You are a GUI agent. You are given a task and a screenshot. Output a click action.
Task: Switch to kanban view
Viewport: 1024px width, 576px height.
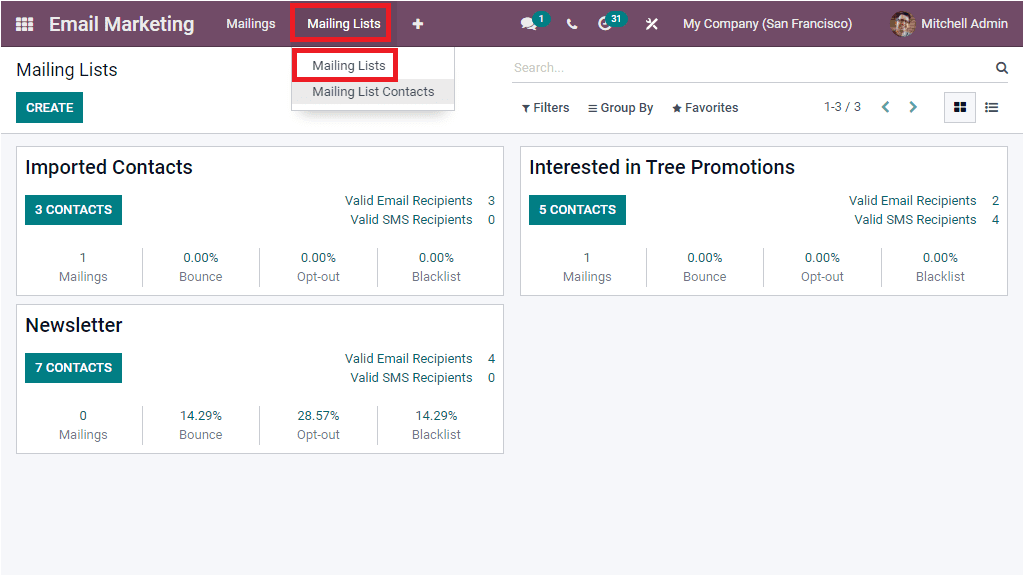pyautogui.click(x=959, y=107)
